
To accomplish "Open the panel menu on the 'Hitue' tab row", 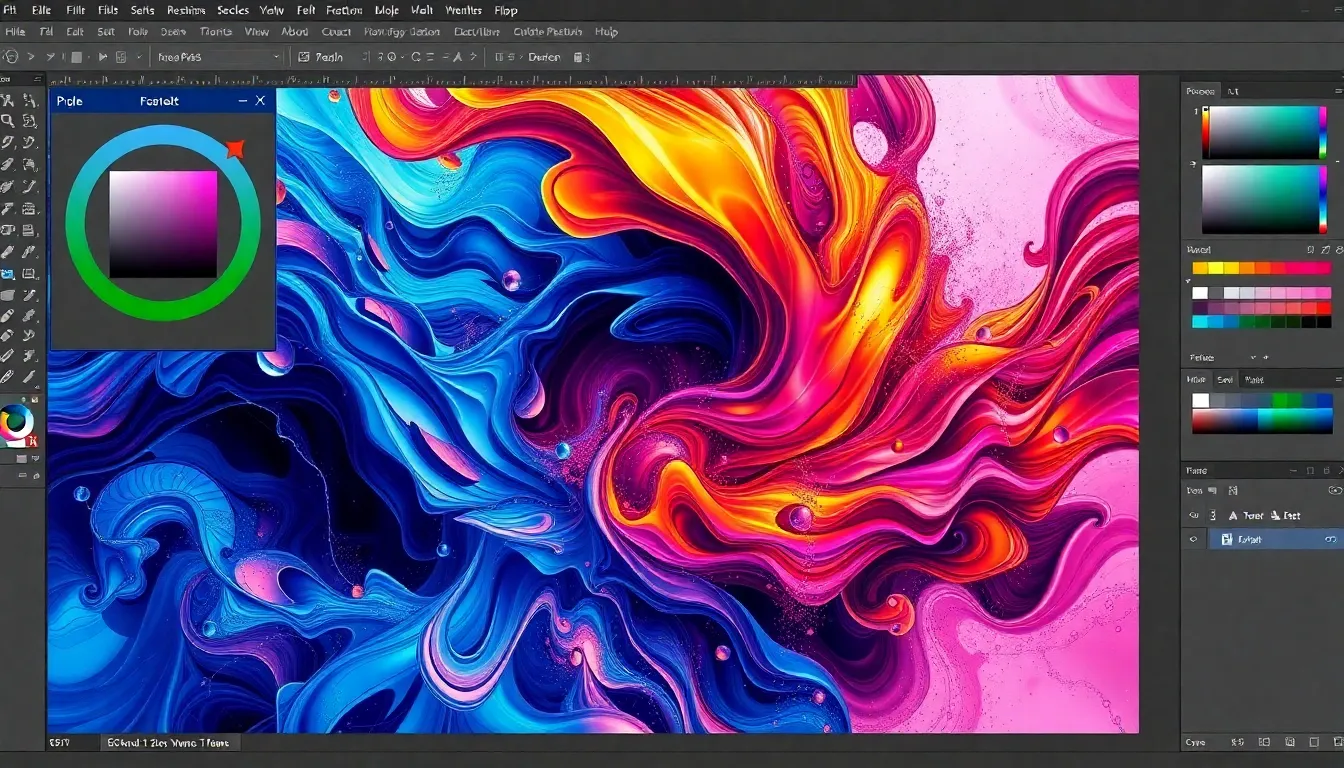I will pos(1337,380).
